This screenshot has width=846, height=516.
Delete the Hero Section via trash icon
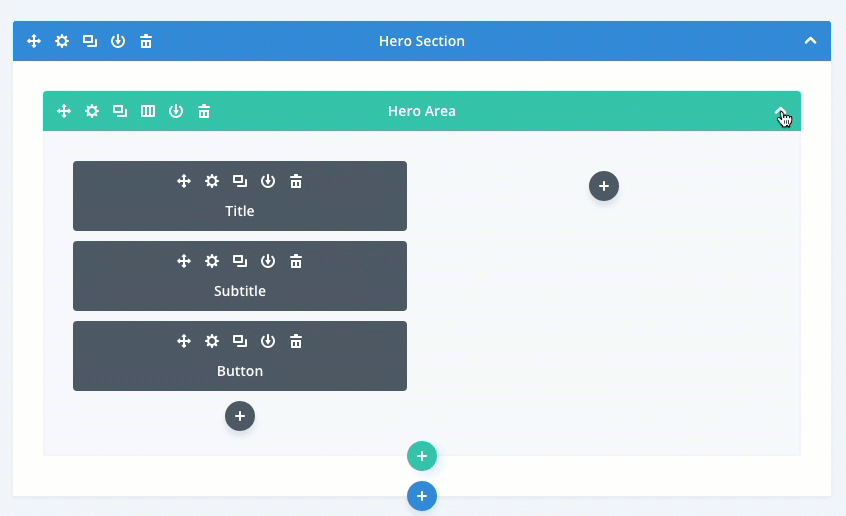146,41
